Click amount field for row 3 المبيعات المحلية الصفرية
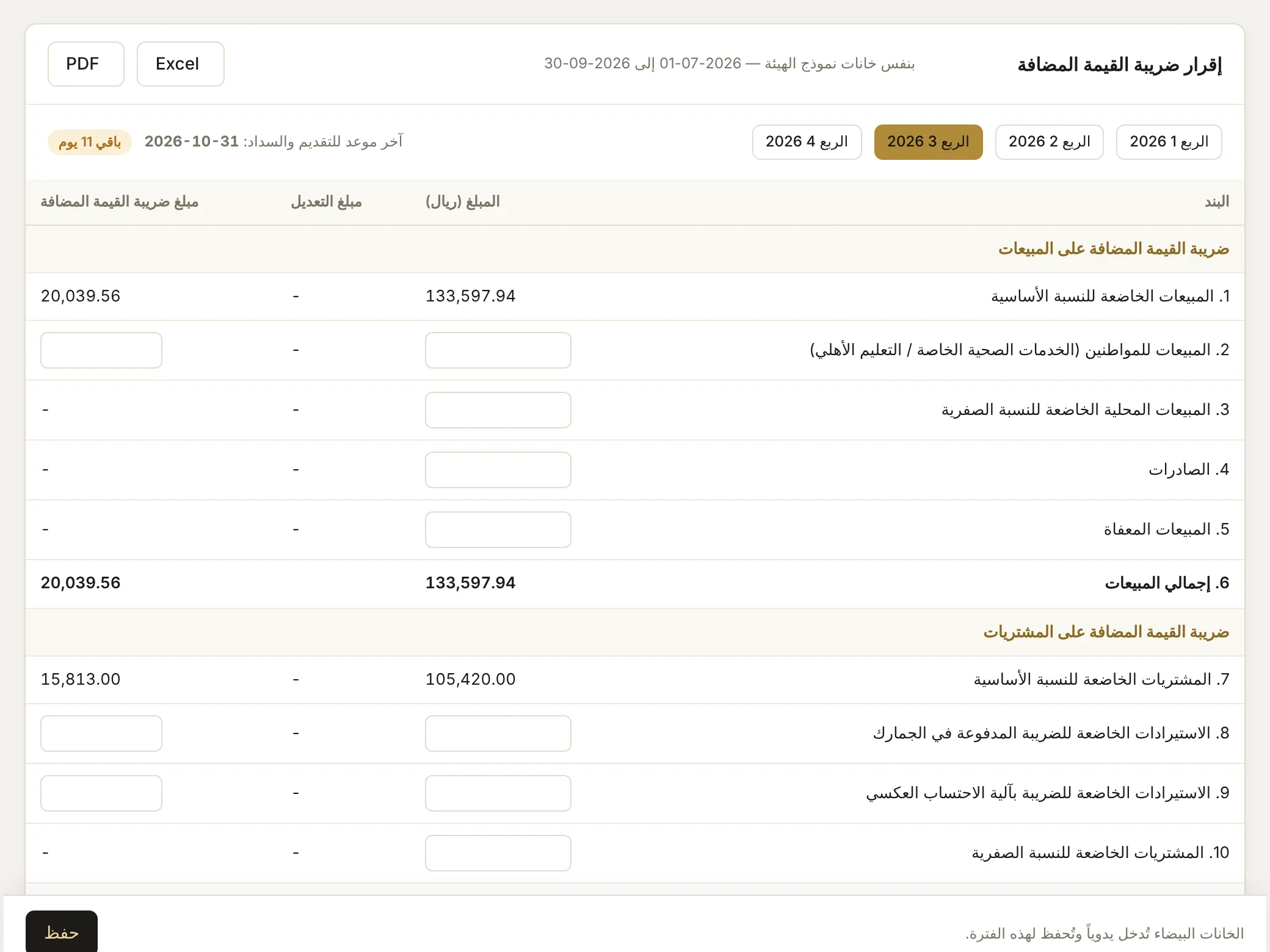Image resolution: width=1270 pixels, height=952 pixels. click(x=498, y=409)
